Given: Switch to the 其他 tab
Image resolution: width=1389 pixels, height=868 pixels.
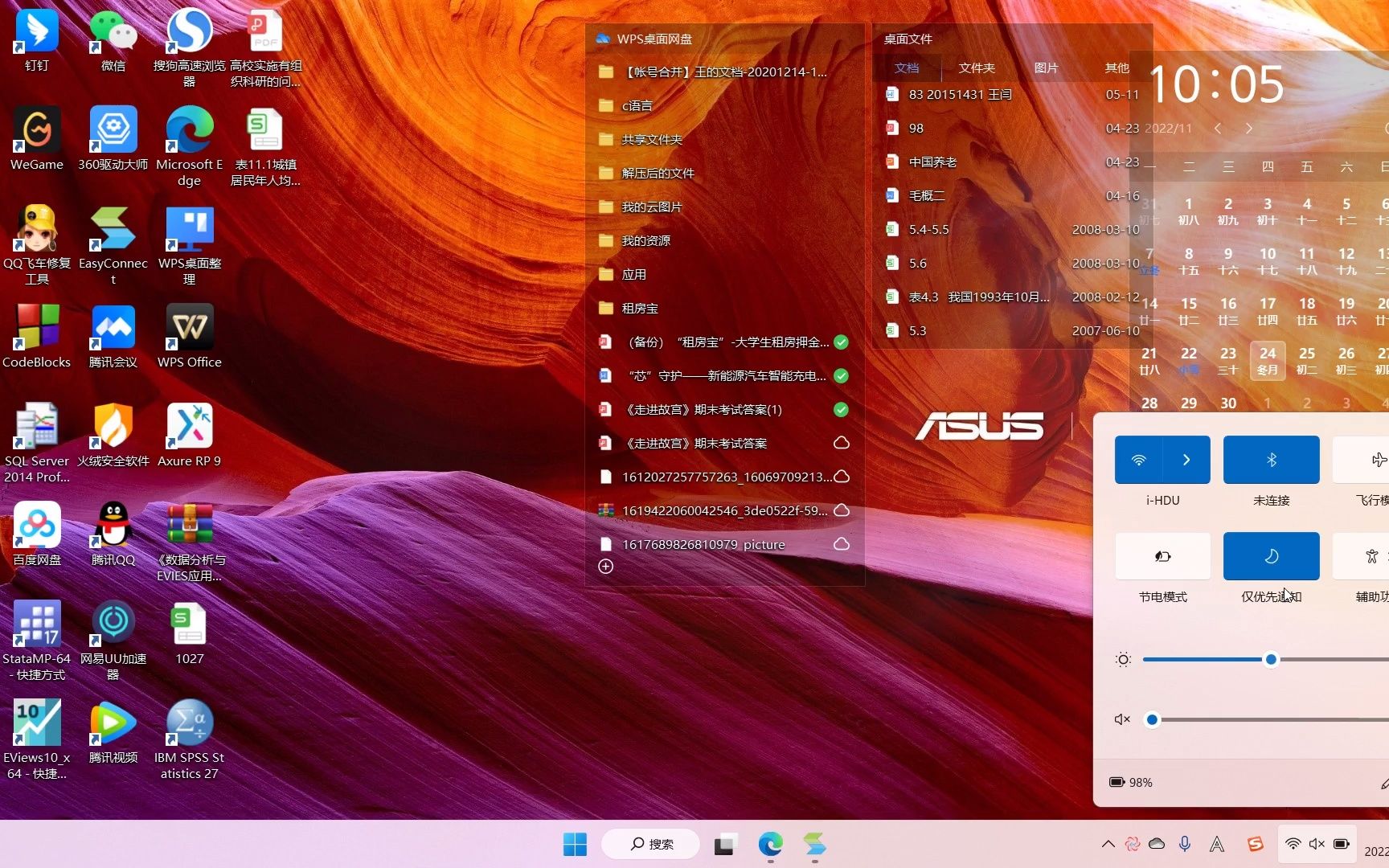Looking at the screenshot, I should click(1117, 68).
